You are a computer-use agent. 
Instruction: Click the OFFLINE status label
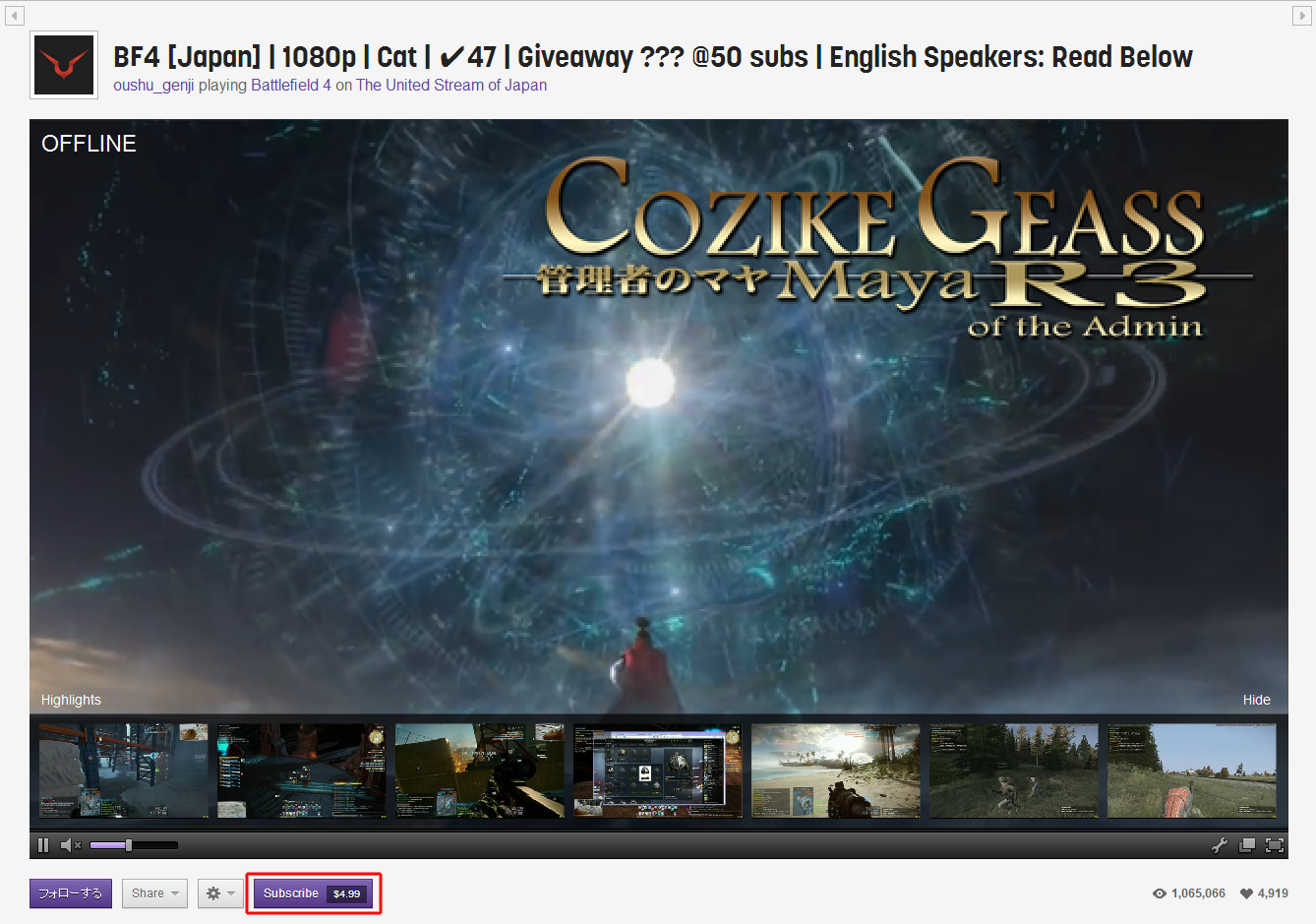tap(89, 144)
